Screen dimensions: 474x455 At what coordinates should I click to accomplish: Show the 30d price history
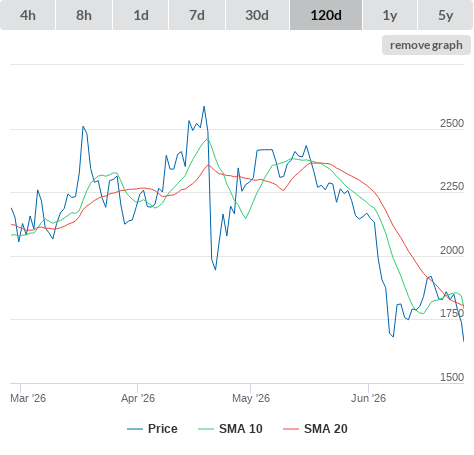257,15
